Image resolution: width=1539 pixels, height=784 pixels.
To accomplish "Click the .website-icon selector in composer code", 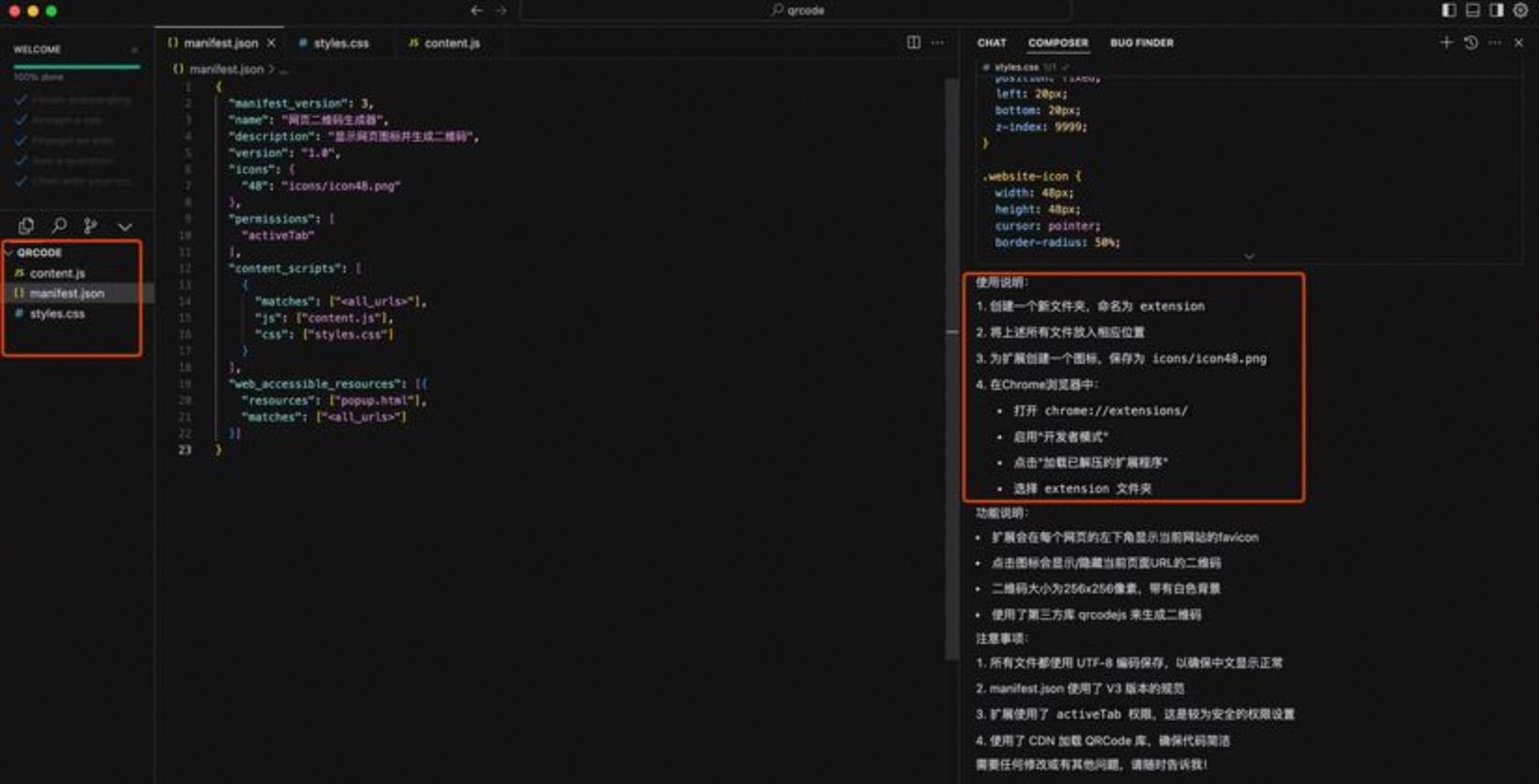I will click(1031, 176).
